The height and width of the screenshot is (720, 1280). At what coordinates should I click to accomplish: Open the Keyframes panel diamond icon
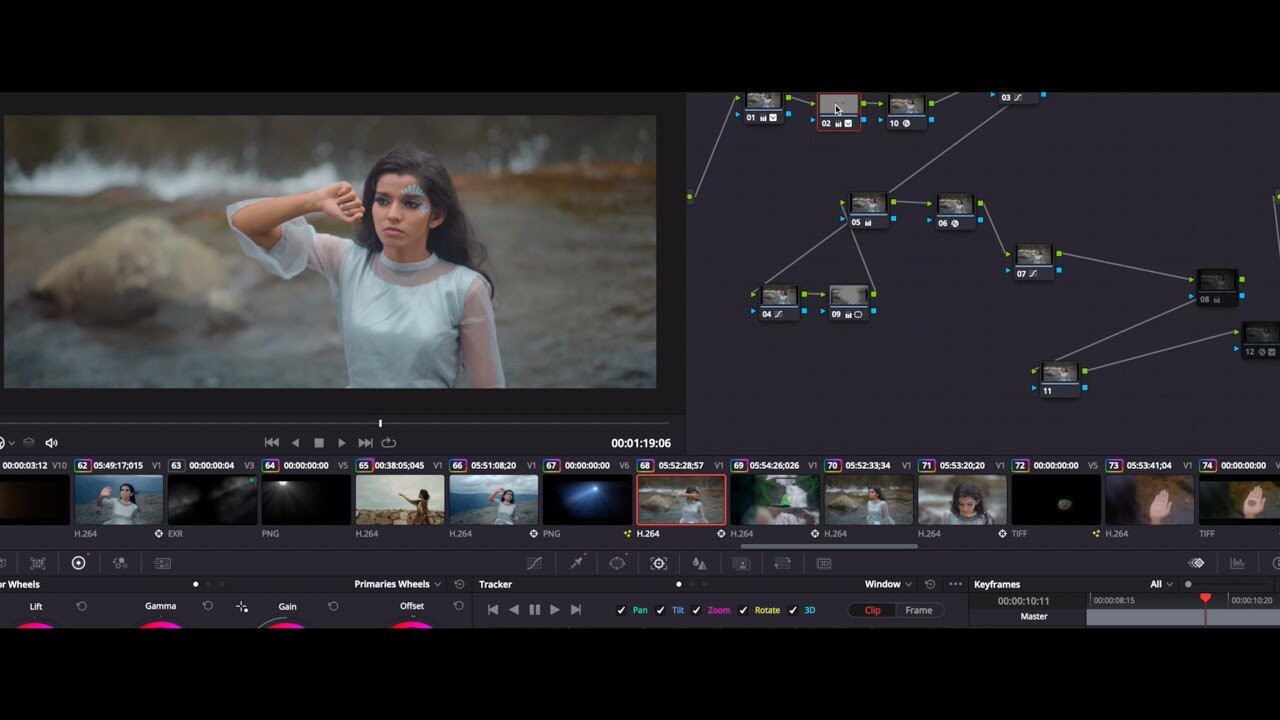tap(1196, 563)
